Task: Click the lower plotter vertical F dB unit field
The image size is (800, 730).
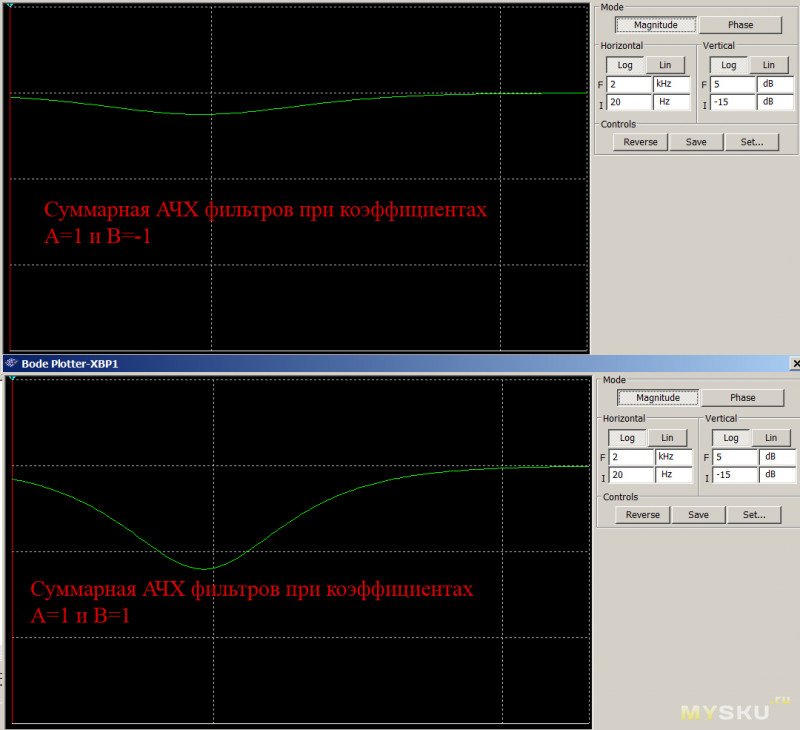Action: click(776, 457)
